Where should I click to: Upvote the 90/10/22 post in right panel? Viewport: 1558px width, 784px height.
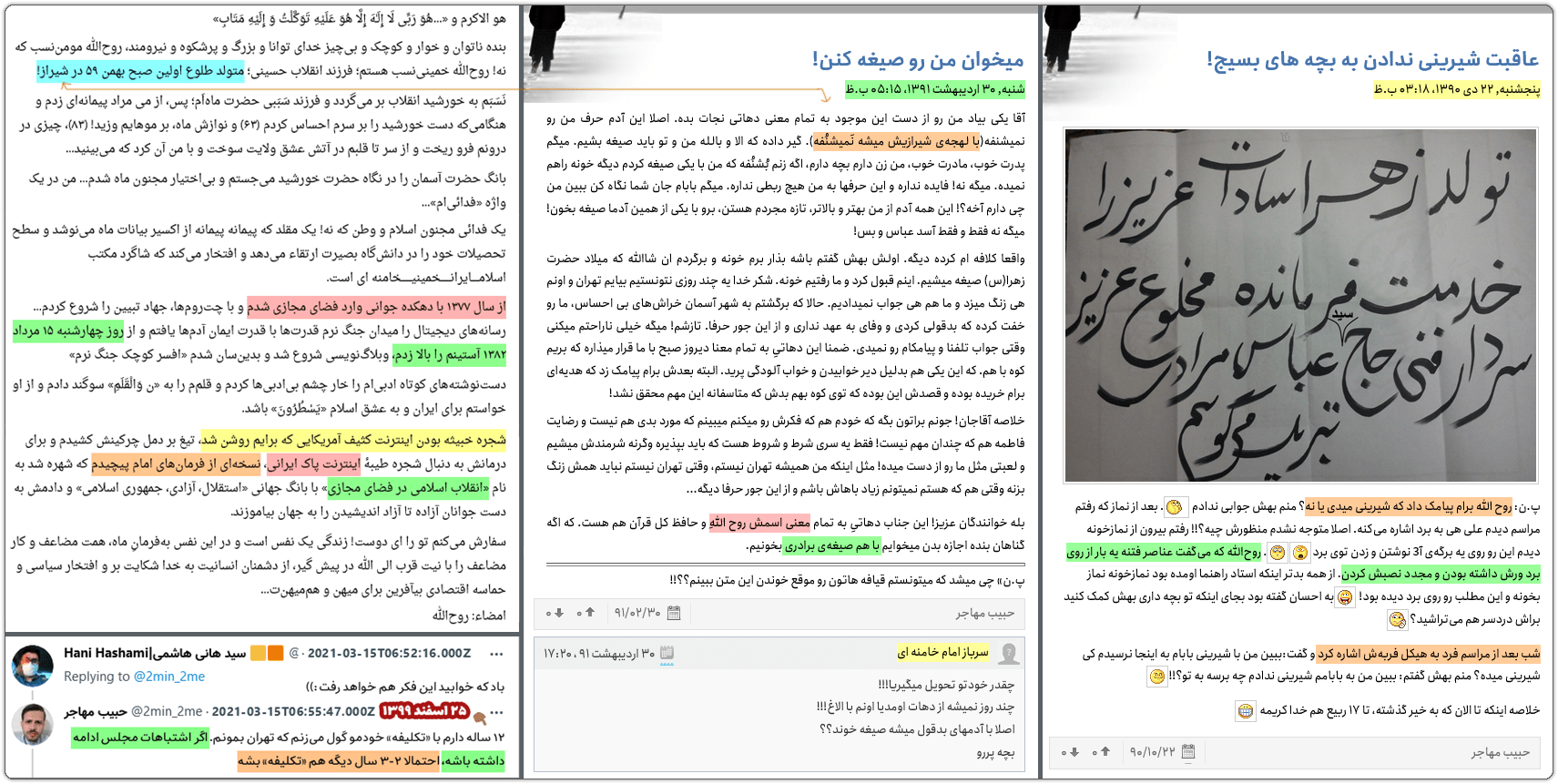[1105, 752]
